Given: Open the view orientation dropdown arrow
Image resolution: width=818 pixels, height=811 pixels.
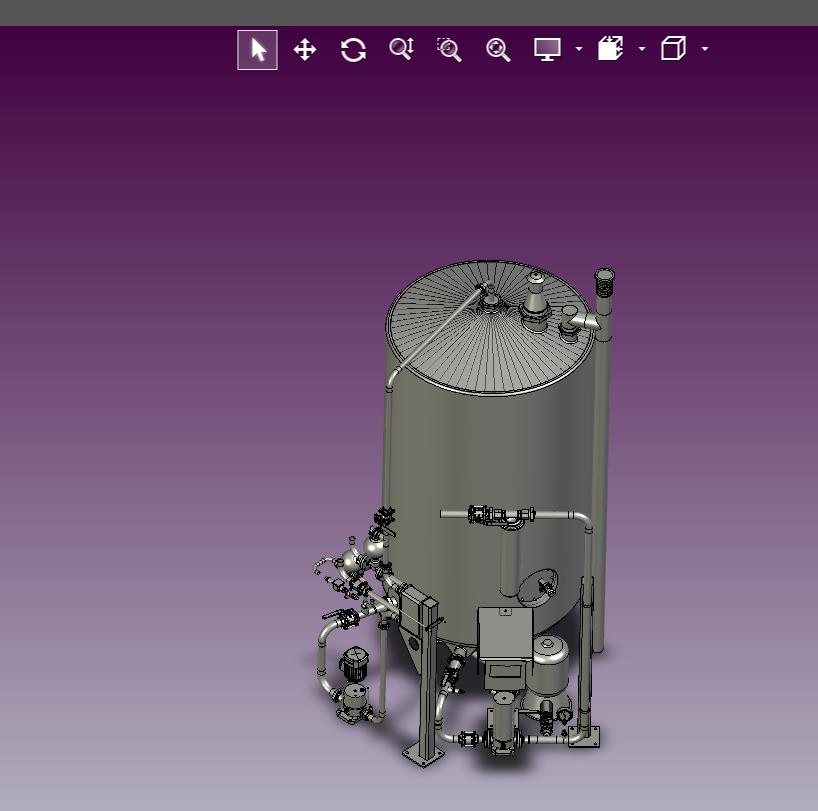Looking at the screenshot, I should coord(705,49).
